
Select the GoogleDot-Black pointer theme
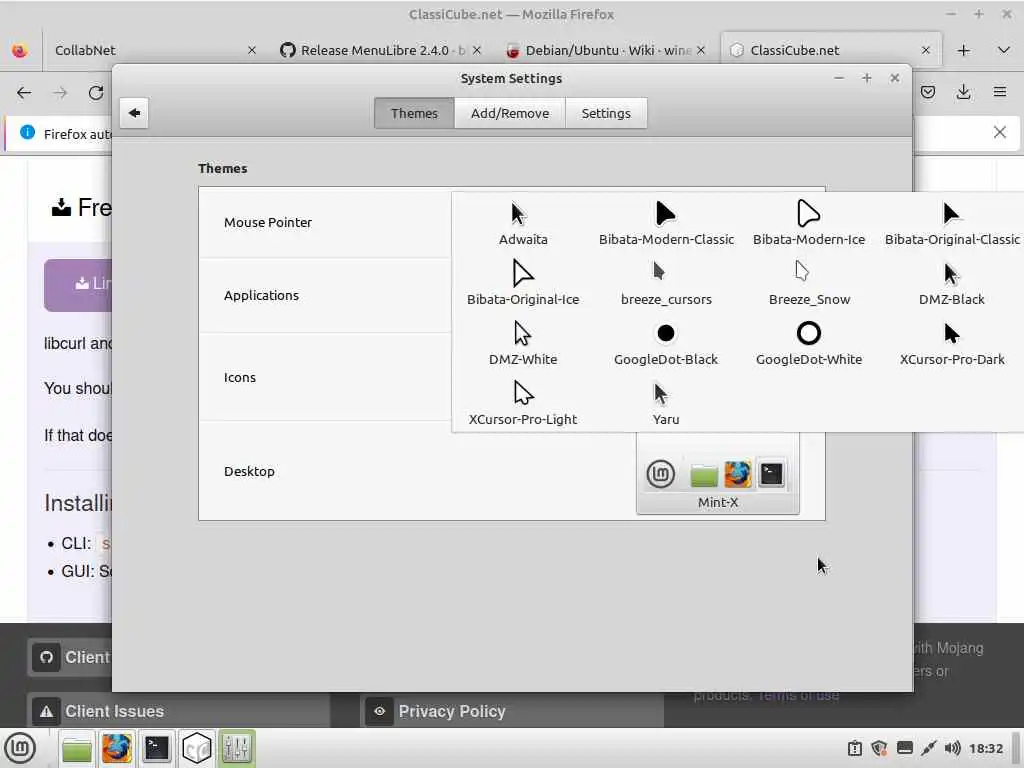pos(665,344)
